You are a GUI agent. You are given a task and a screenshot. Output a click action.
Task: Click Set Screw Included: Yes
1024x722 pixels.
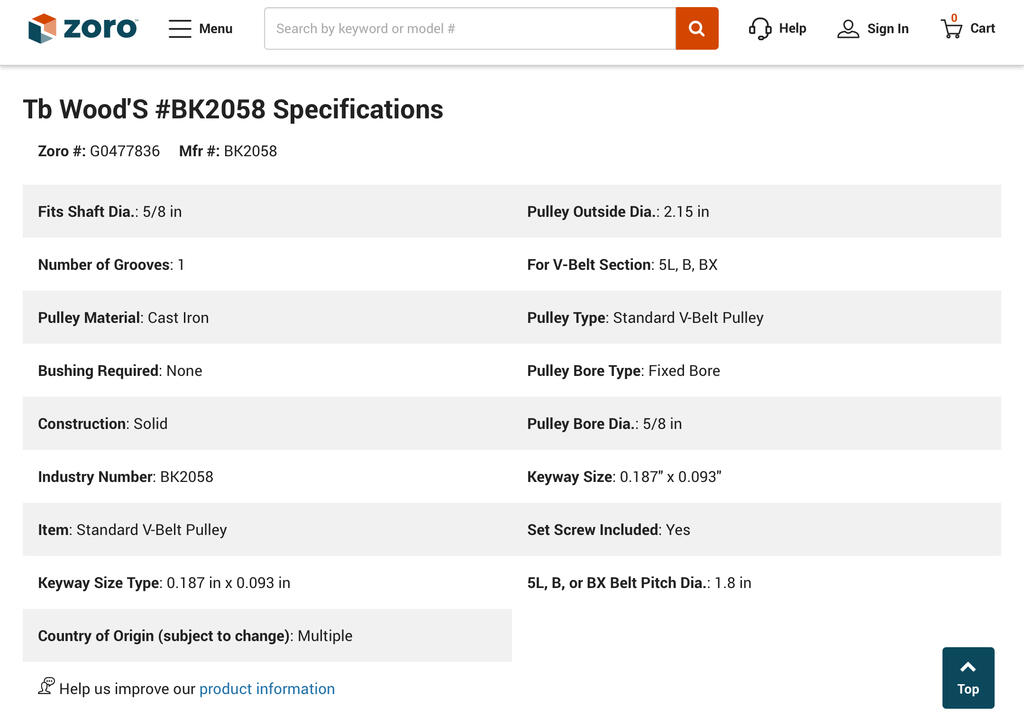point(756,529)
